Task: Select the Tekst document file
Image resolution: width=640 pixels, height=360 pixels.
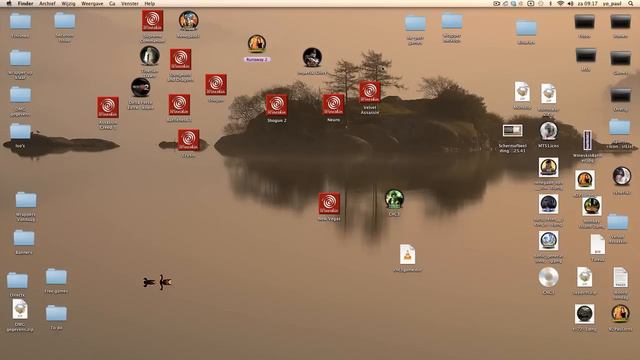Action: (x=598, y=245)
